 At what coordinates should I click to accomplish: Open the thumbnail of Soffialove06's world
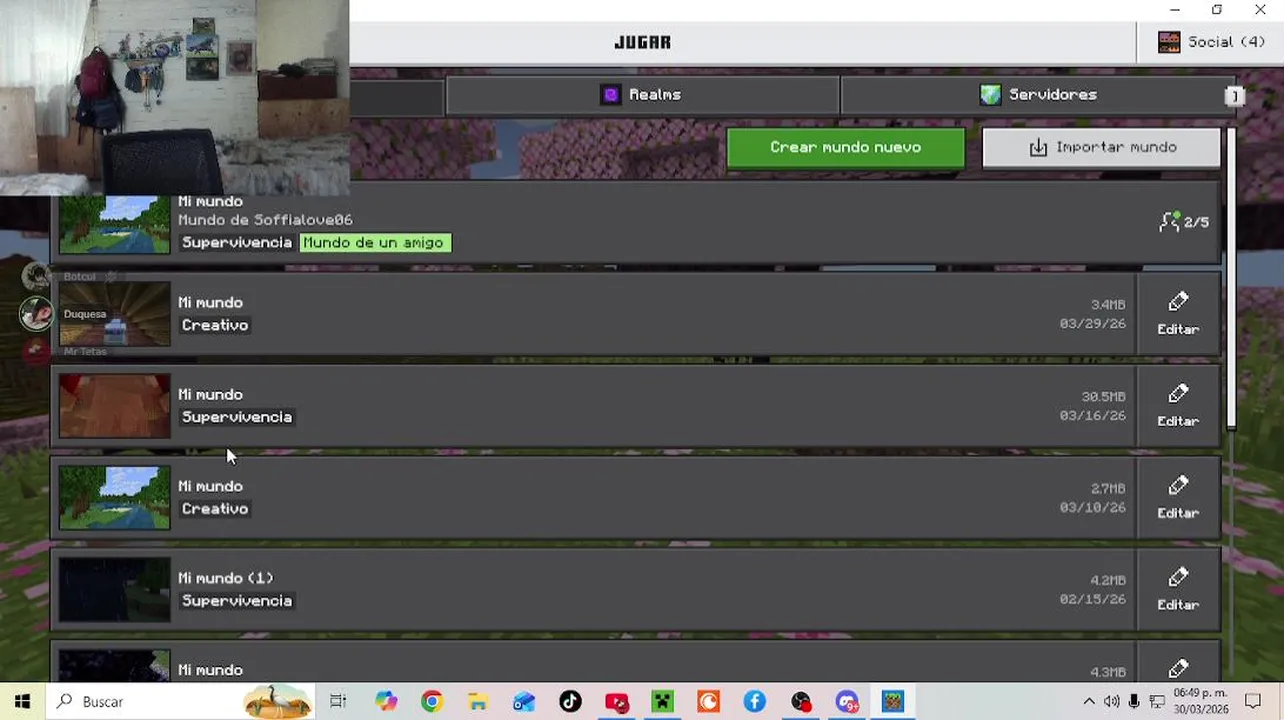[x=114, y=224]
